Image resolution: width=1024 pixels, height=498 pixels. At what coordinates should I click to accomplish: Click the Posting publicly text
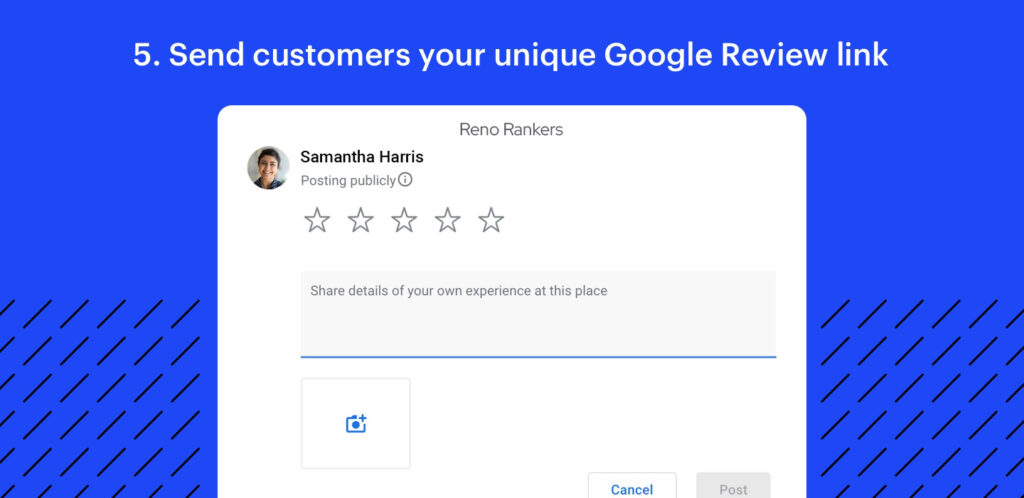pyautogui.click(x=348, y=181)
